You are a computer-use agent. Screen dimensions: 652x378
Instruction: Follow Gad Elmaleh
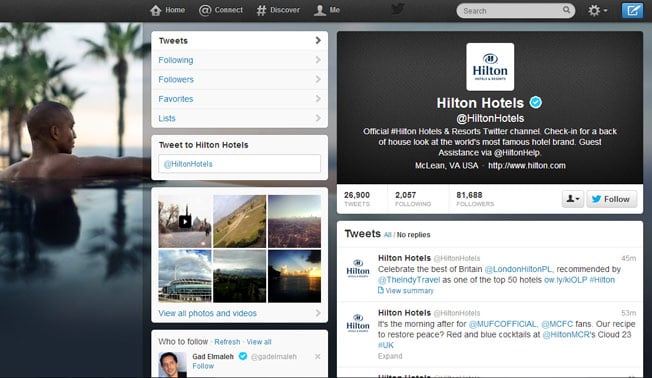(203, 366)
